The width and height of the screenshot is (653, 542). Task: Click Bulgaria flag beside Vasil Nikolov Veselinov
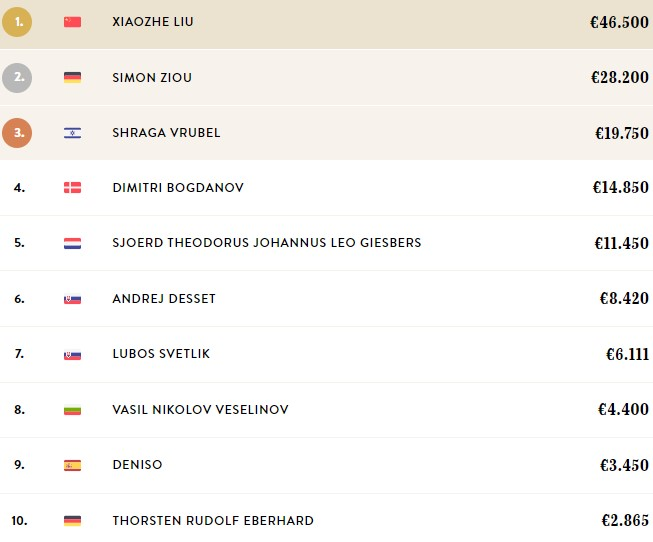(x=72, y=410)
